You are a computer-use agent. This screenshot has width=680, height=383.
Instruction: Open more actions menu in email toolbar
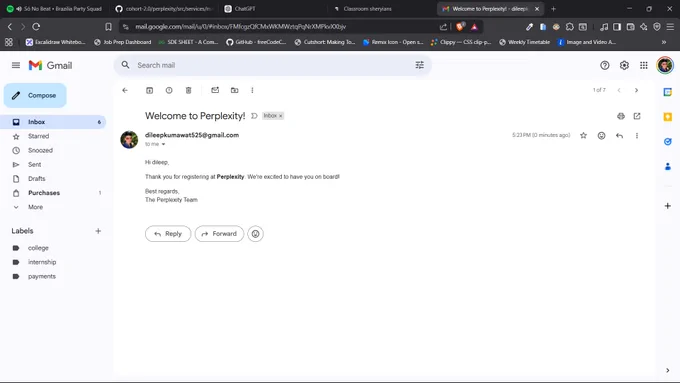click(252, 90)
